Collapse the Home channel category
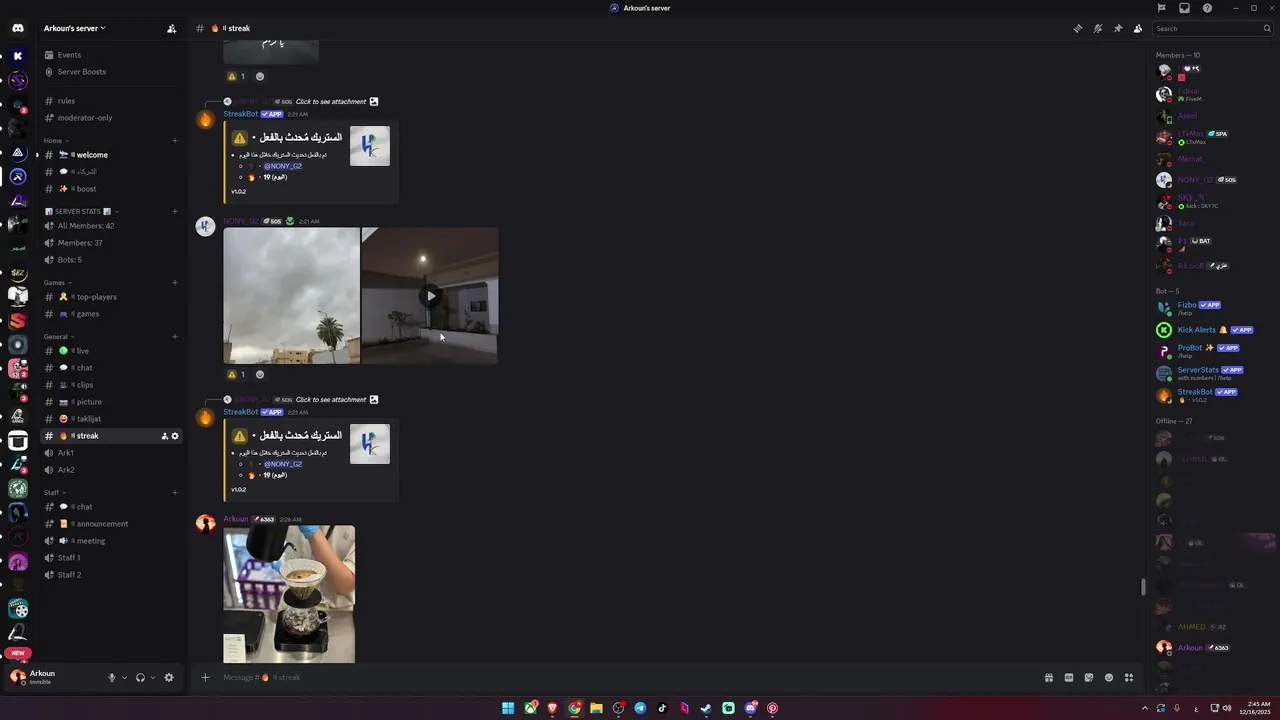 [x=54, y=141]
